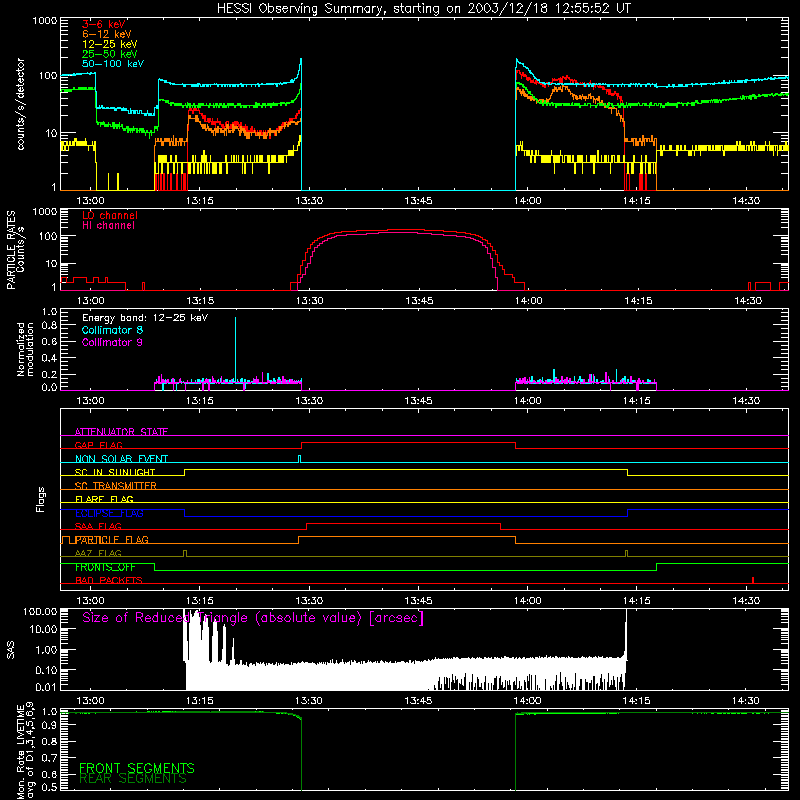The image size is (800, 800).
Task: Click 14:30 tick label under the SAS panel
Action: pos(746,701)
